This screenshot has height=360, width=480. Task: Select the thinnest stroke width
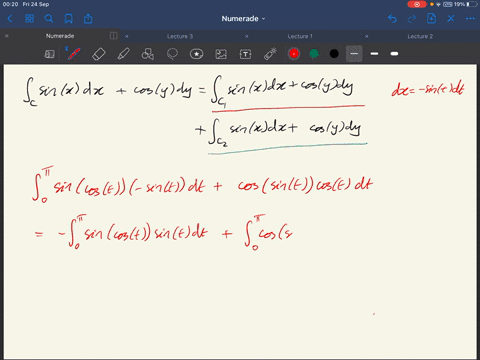click(x=354, y=54)
